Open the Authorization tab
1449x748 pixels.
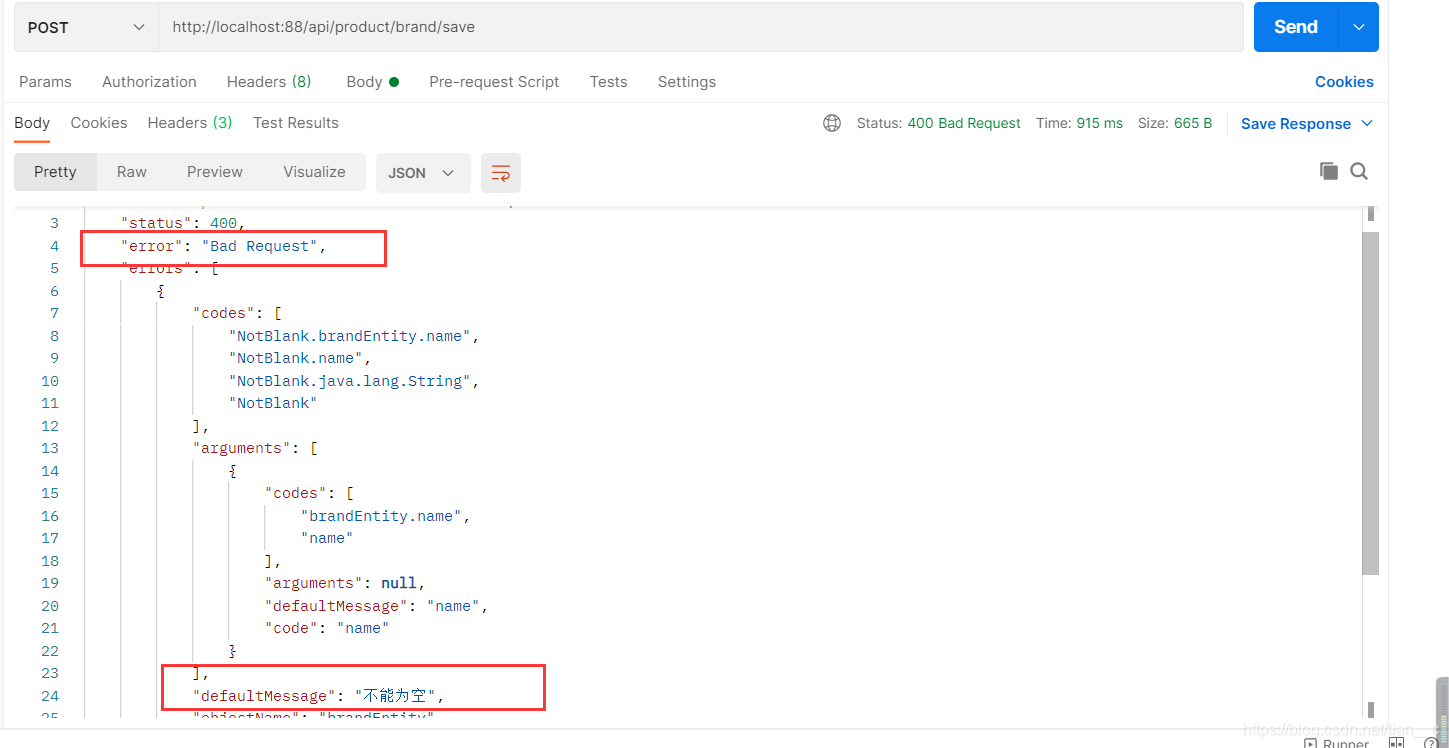[x=149, y=82]
